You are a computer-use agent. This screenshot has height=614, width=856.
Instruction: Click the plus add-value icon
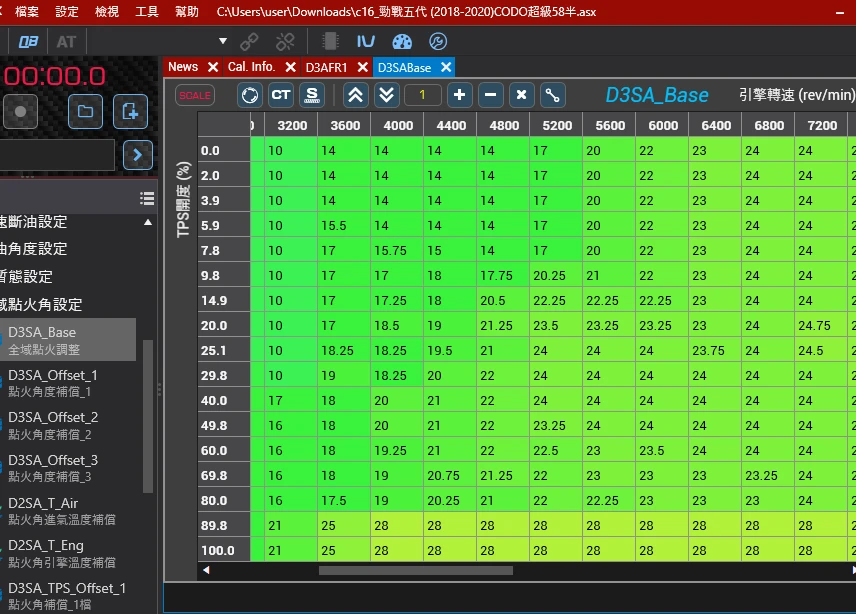(459, 95)
